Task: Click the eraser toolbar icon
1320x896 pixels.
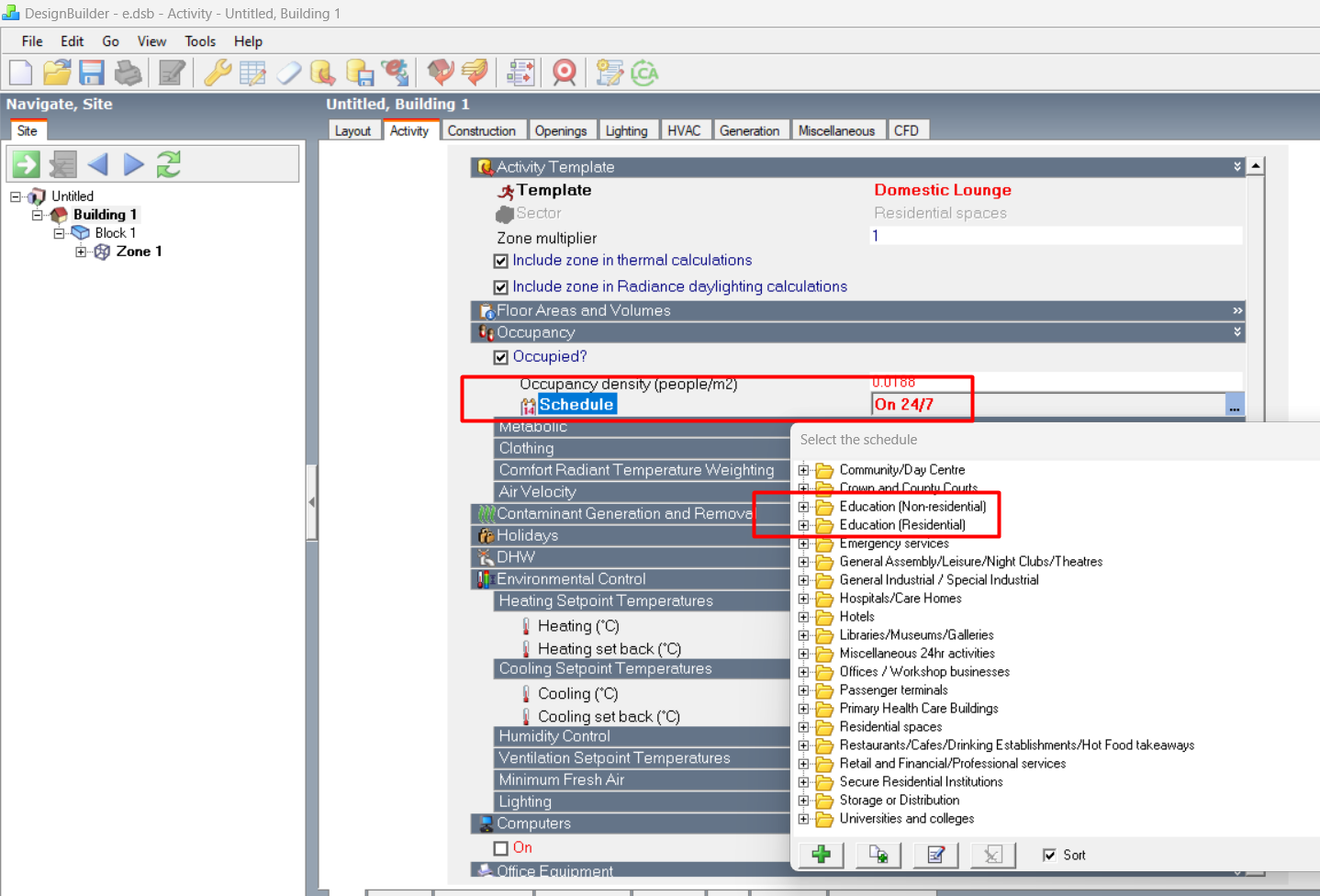Action: [288, 73]
